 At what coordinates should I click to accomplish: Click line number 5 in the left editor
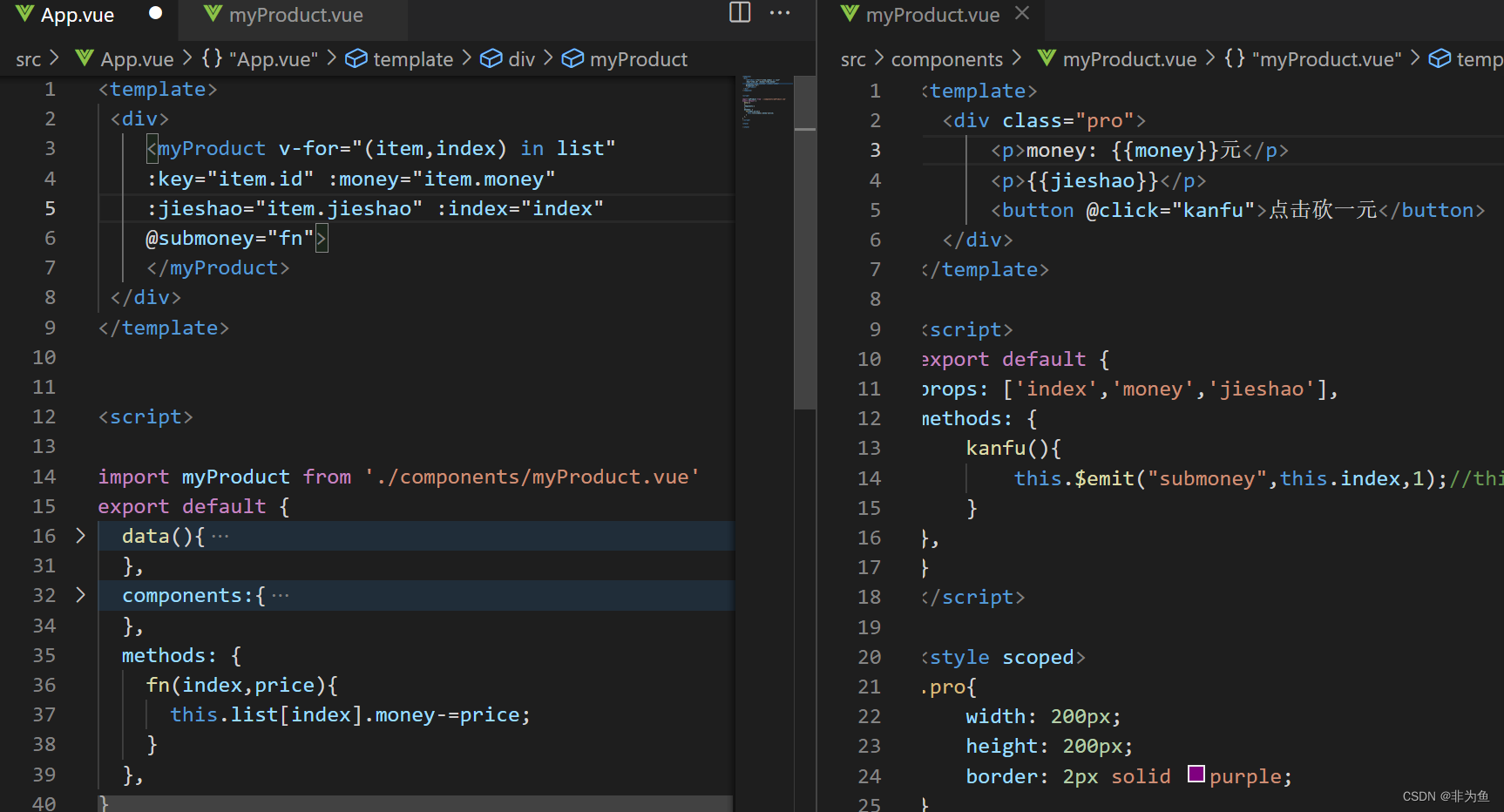[50, 208]
